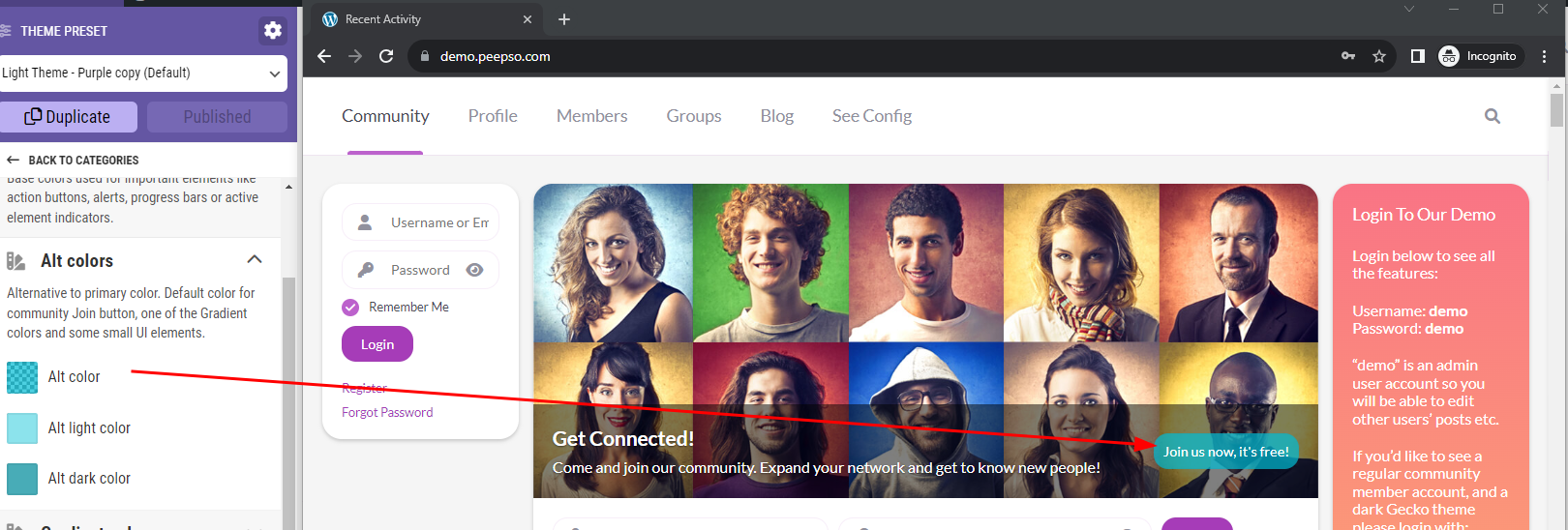1568x530 pixels.
Task: Click the Register link
Action: click(365, 388)
